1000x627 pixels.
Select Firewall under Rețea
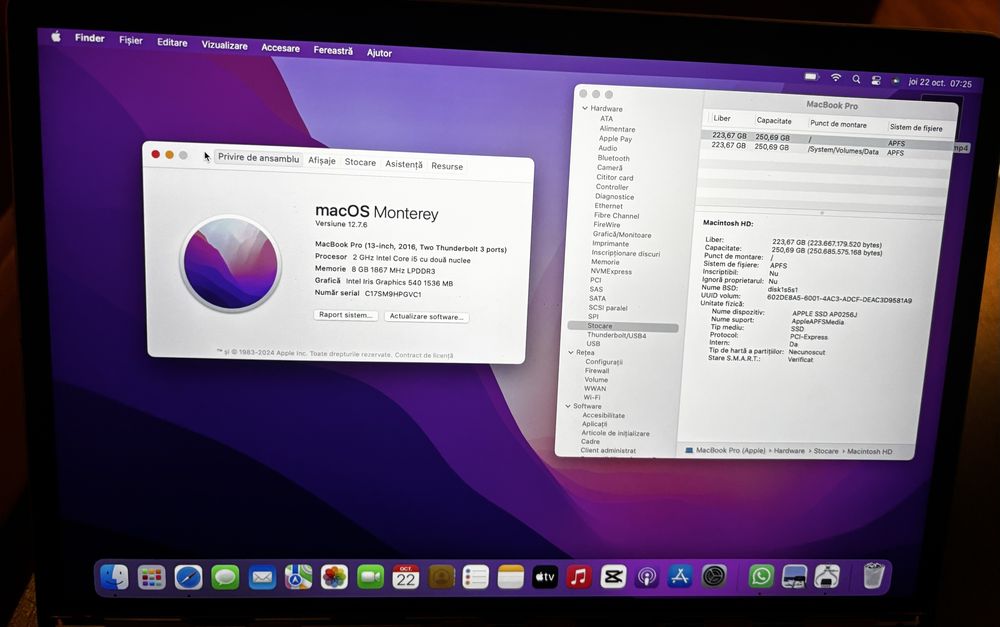click(597, 371)
